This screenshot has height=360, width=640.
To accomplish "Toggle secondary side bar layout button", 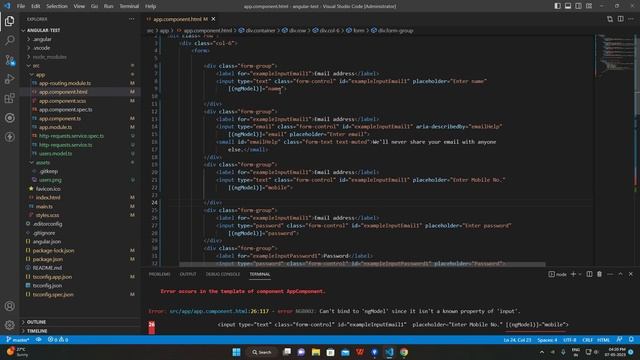I will 578,6.
